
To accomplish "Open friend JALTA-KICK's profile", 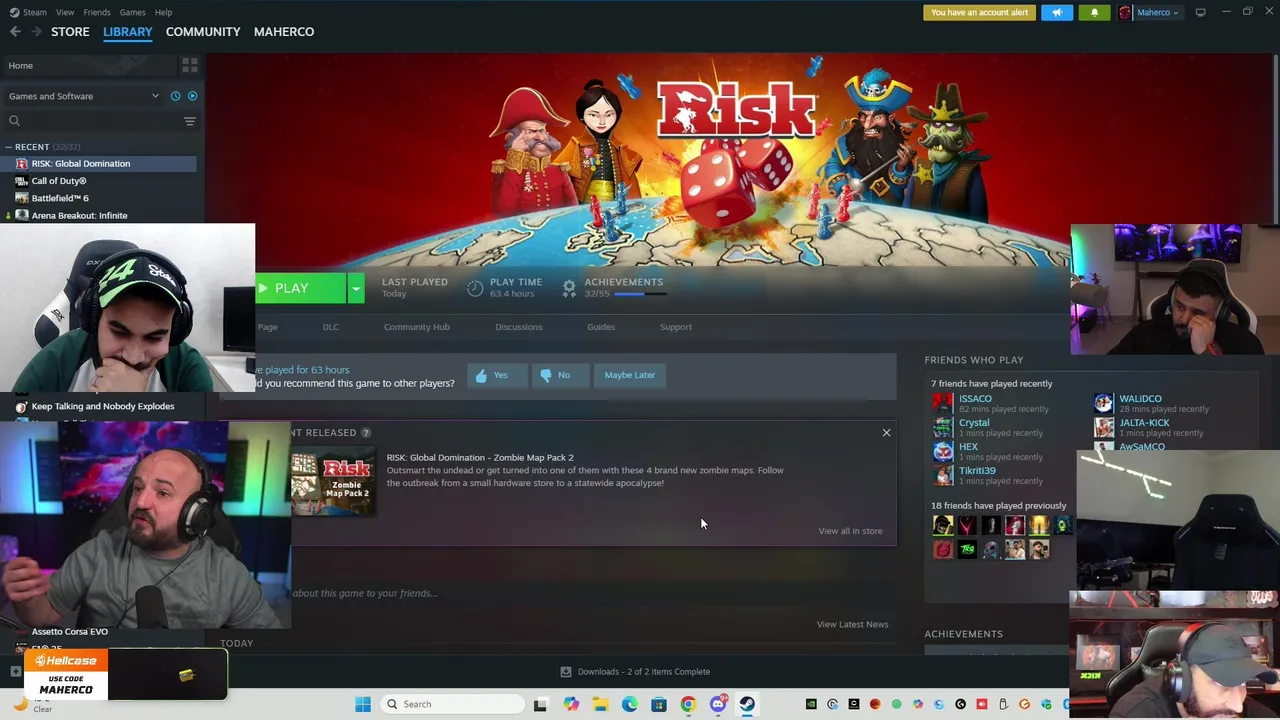I will pos(1144,423).
